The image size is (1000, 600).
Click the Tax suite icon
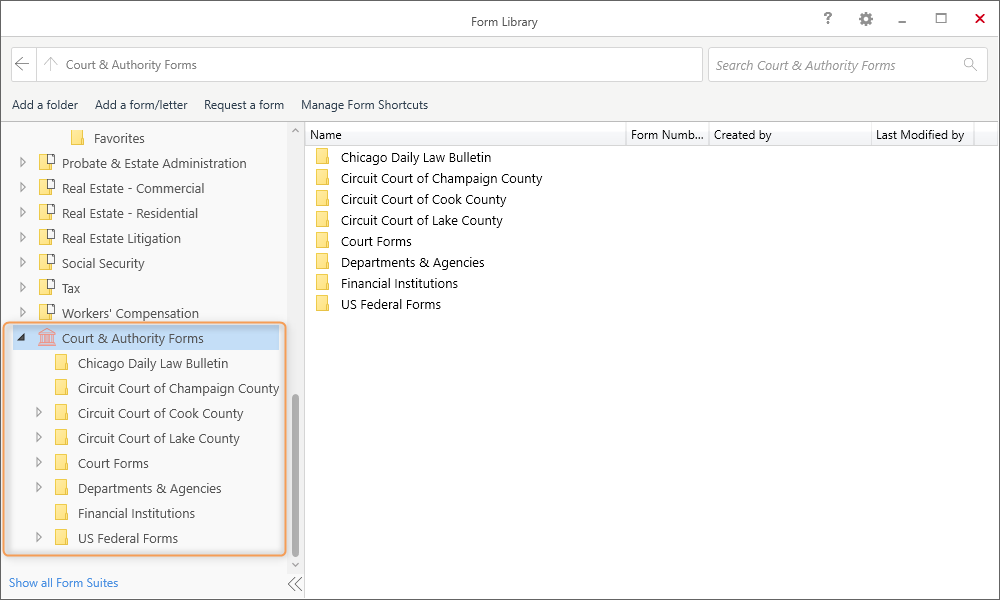[x=47, y=288]
